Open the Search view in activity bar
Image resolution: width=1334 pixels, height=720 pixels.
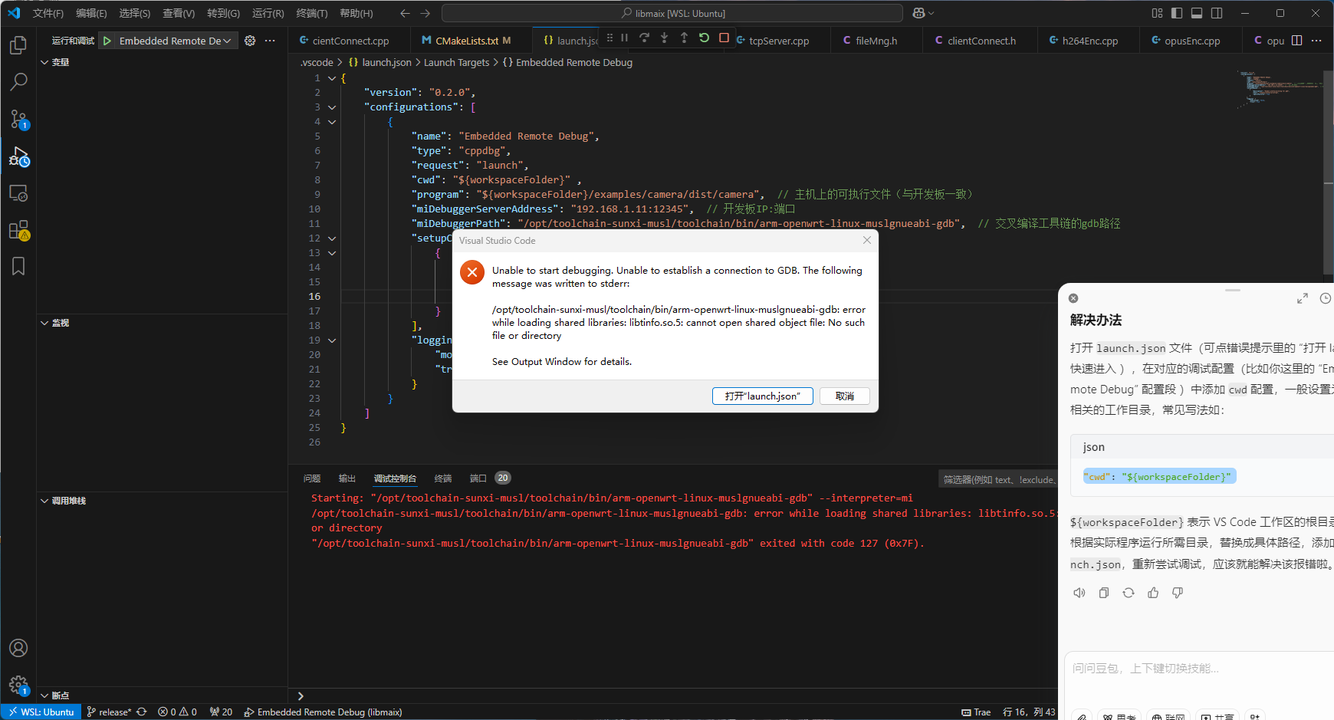pyautogui.click(x=18, y=82)
